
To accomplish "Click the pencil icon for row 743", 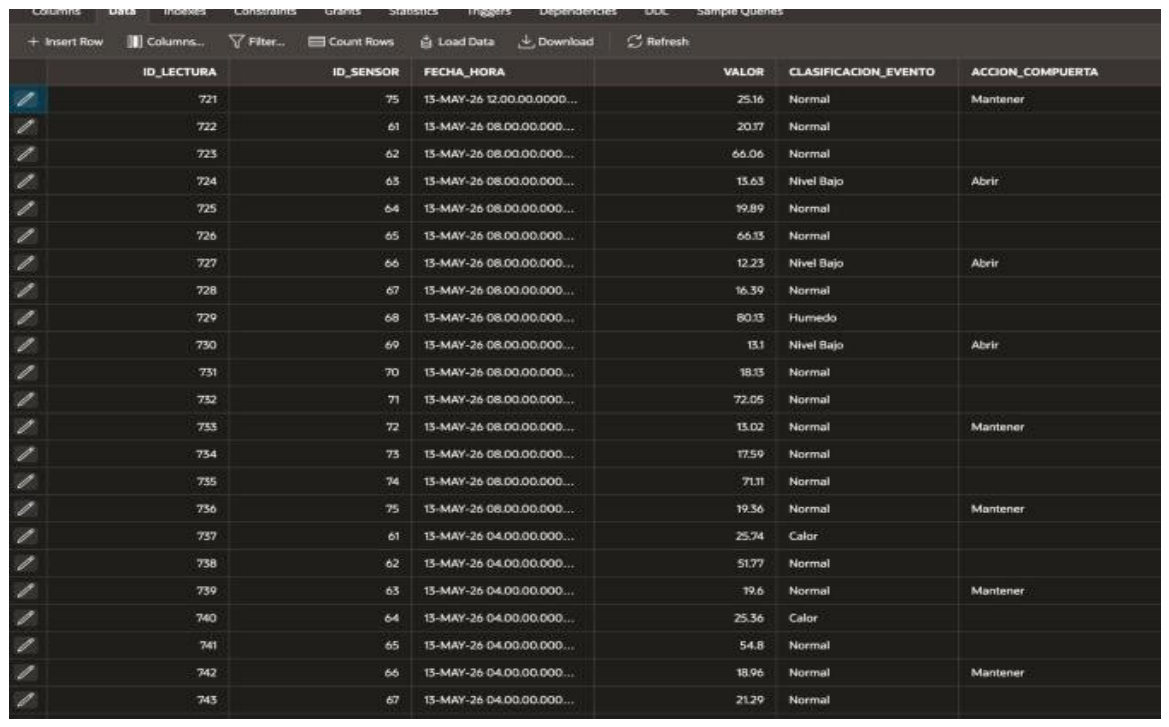I will coord(26,700).
